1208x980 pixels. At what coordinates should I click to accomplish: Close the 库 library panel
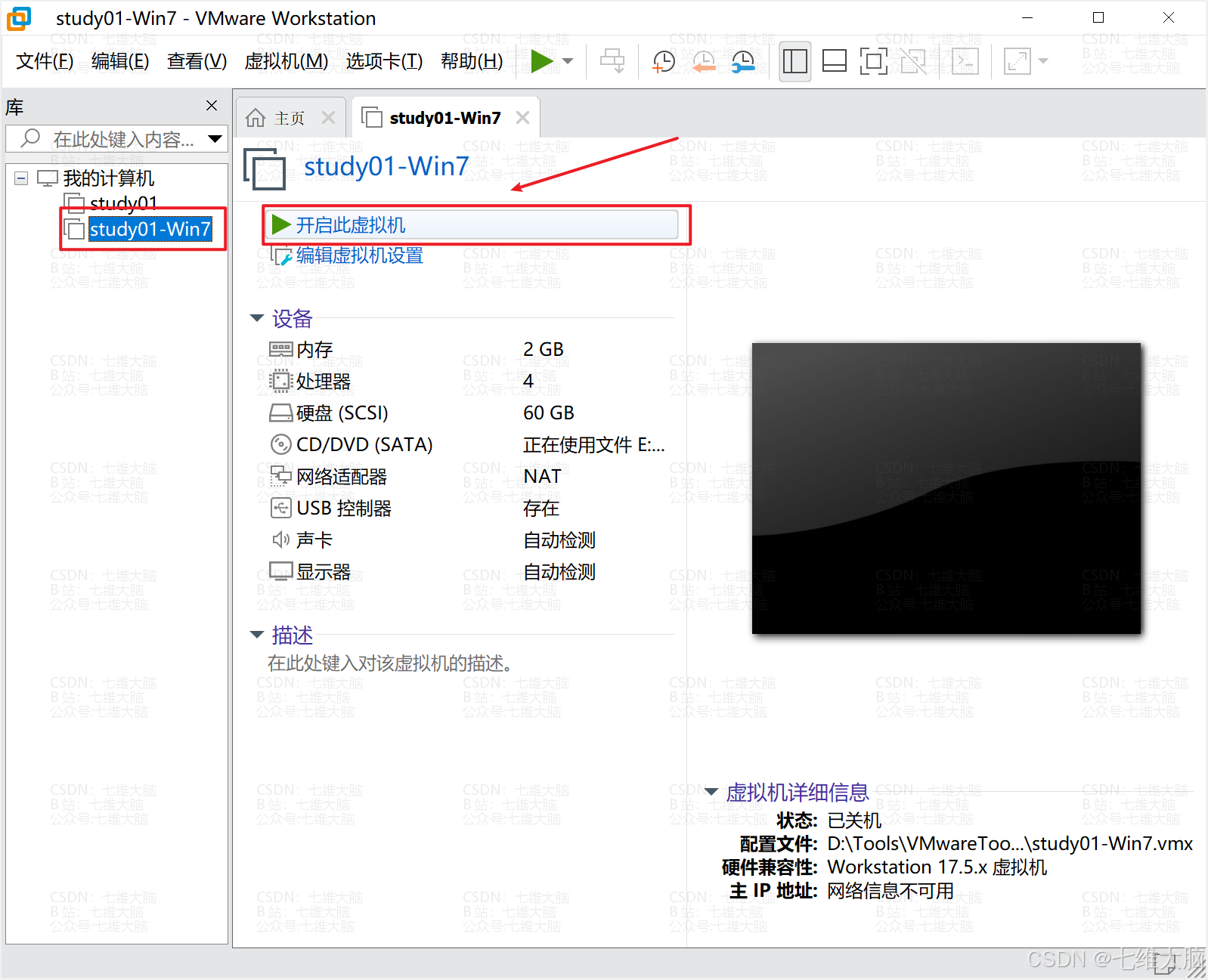tap(212, 106)
